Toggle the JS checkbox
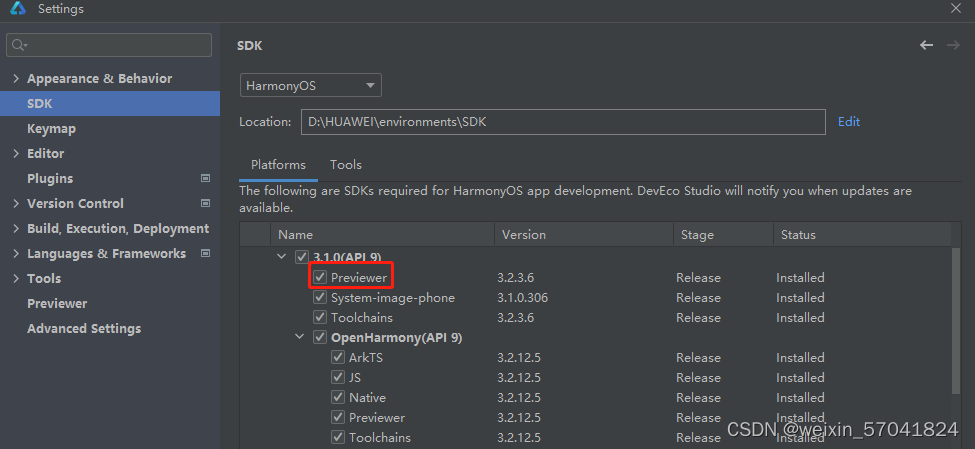975x449 pixels. [338, 377]
